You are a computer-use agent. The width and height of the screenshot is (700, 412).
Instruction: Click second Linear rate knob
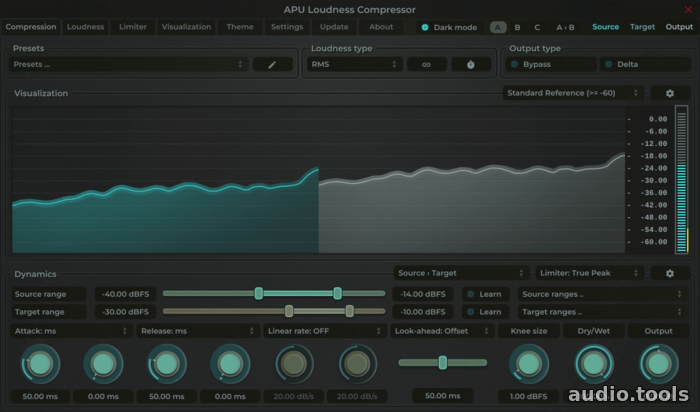(x=357, y=364)
